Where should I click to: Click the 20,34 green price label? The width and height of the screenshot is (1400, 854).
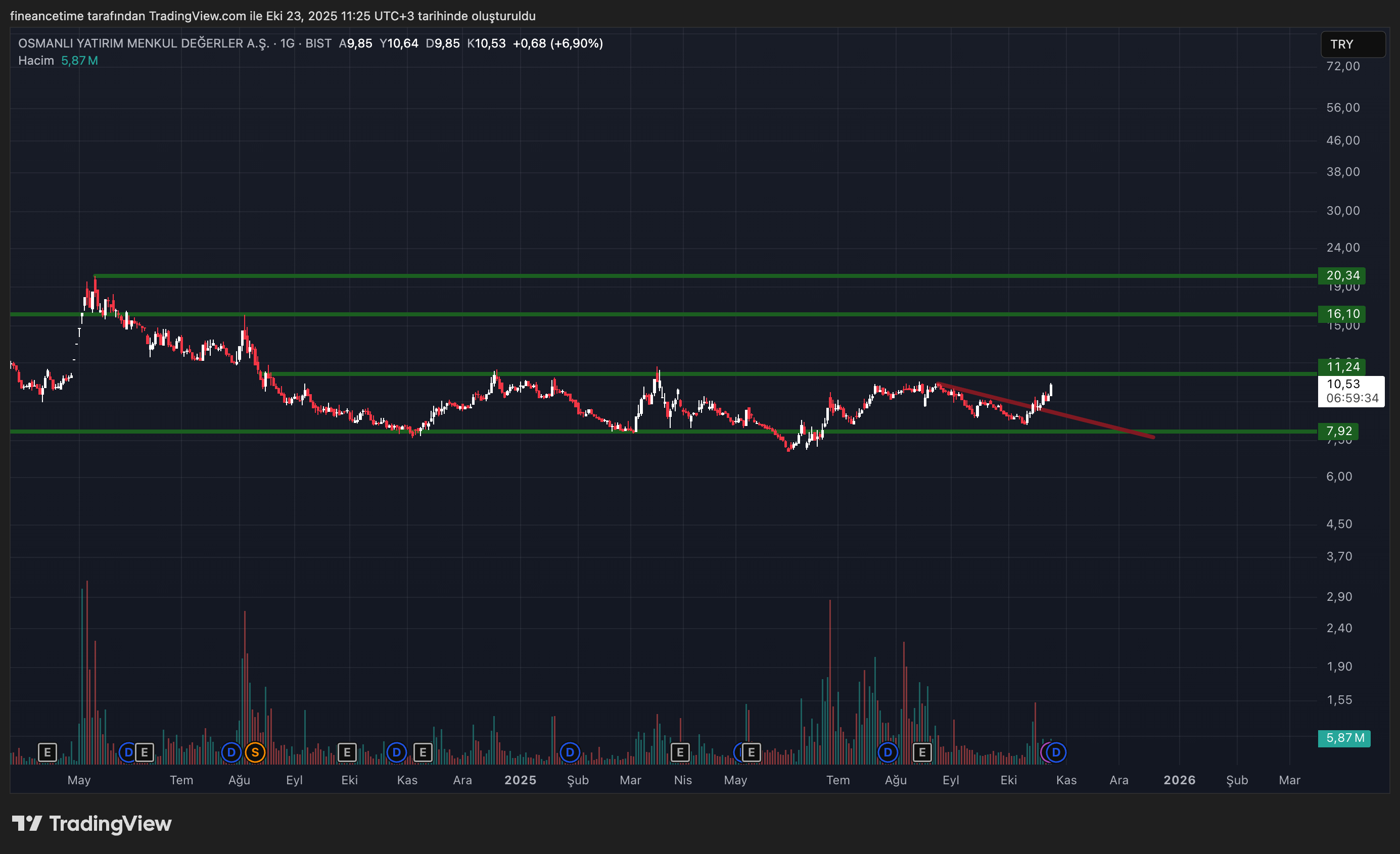[1342, 275]
